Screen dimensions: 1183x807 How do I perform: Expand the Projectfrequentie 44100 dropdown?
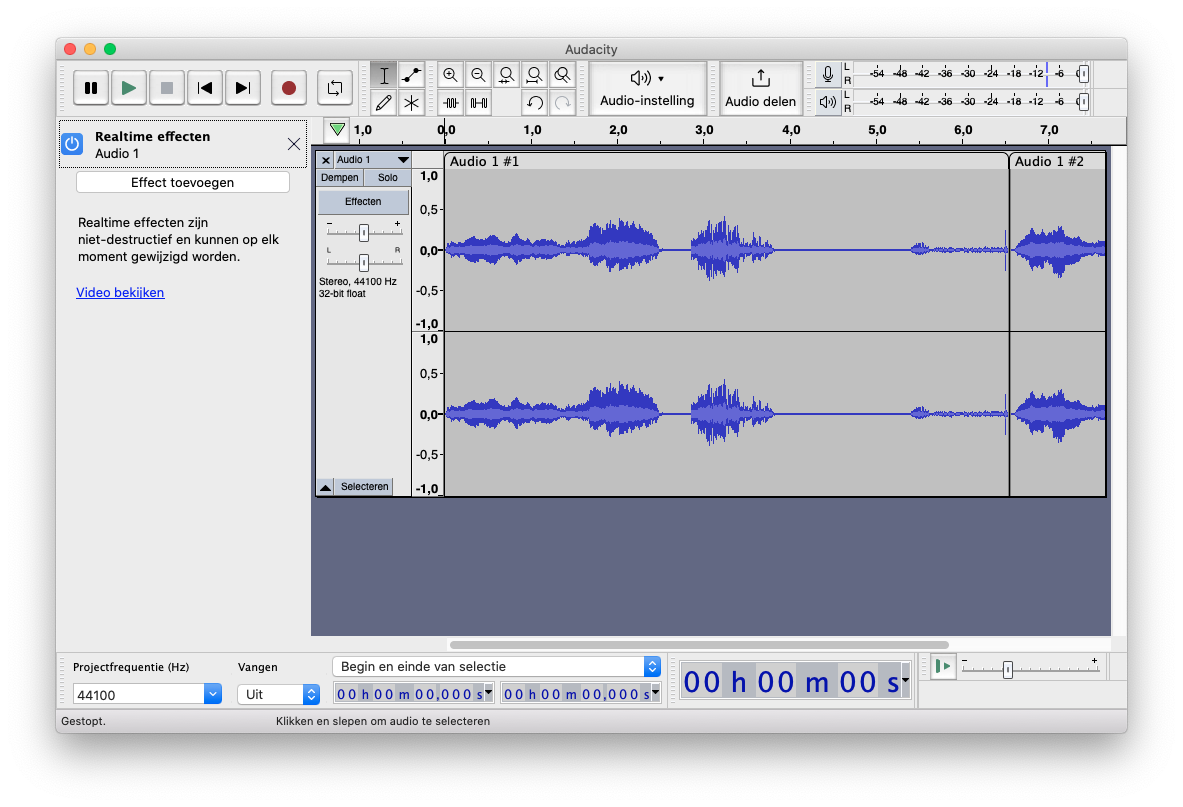[212, 694]
